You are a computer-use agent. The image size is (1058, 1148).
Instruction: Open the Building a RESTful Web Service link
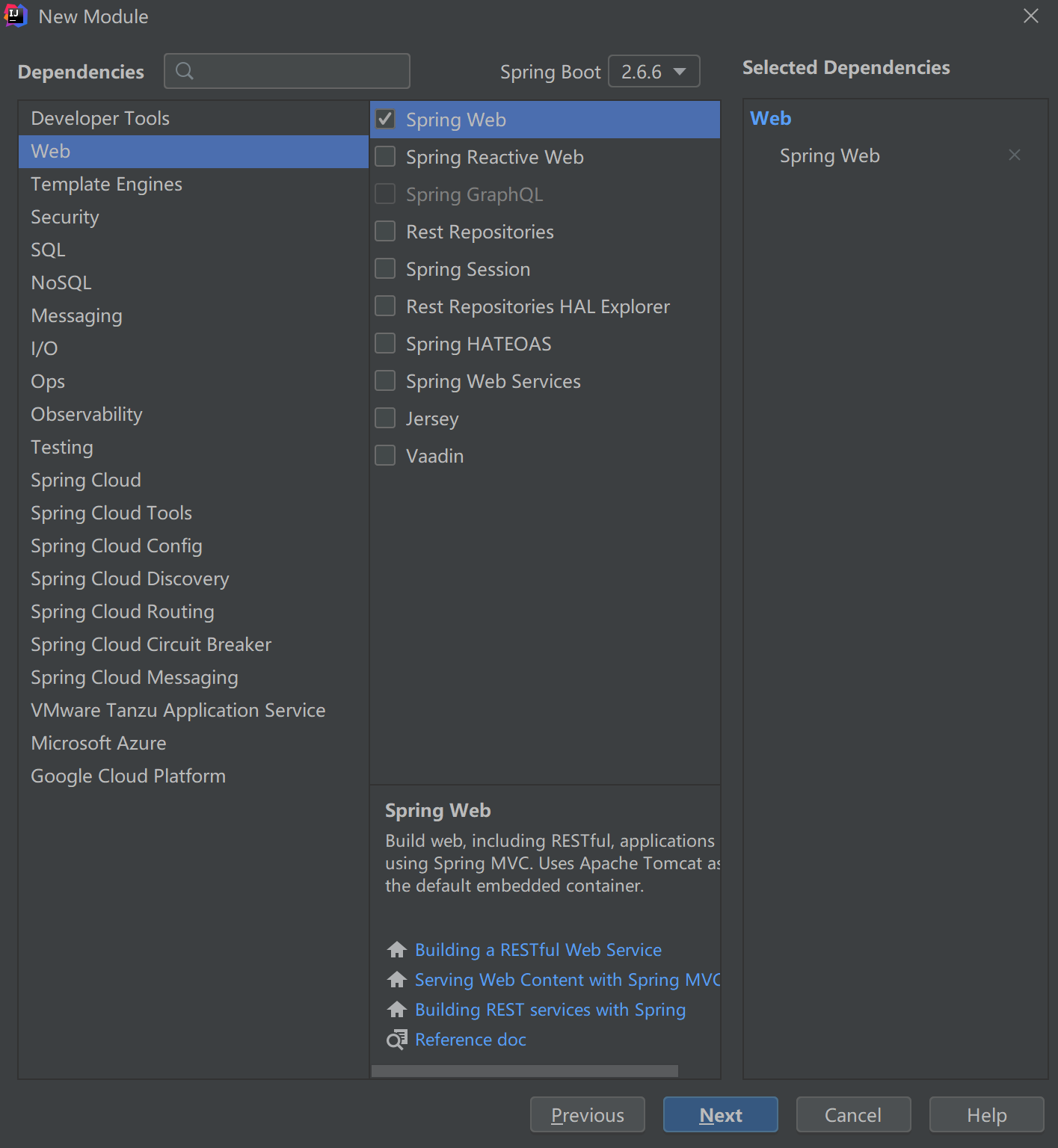538,950
